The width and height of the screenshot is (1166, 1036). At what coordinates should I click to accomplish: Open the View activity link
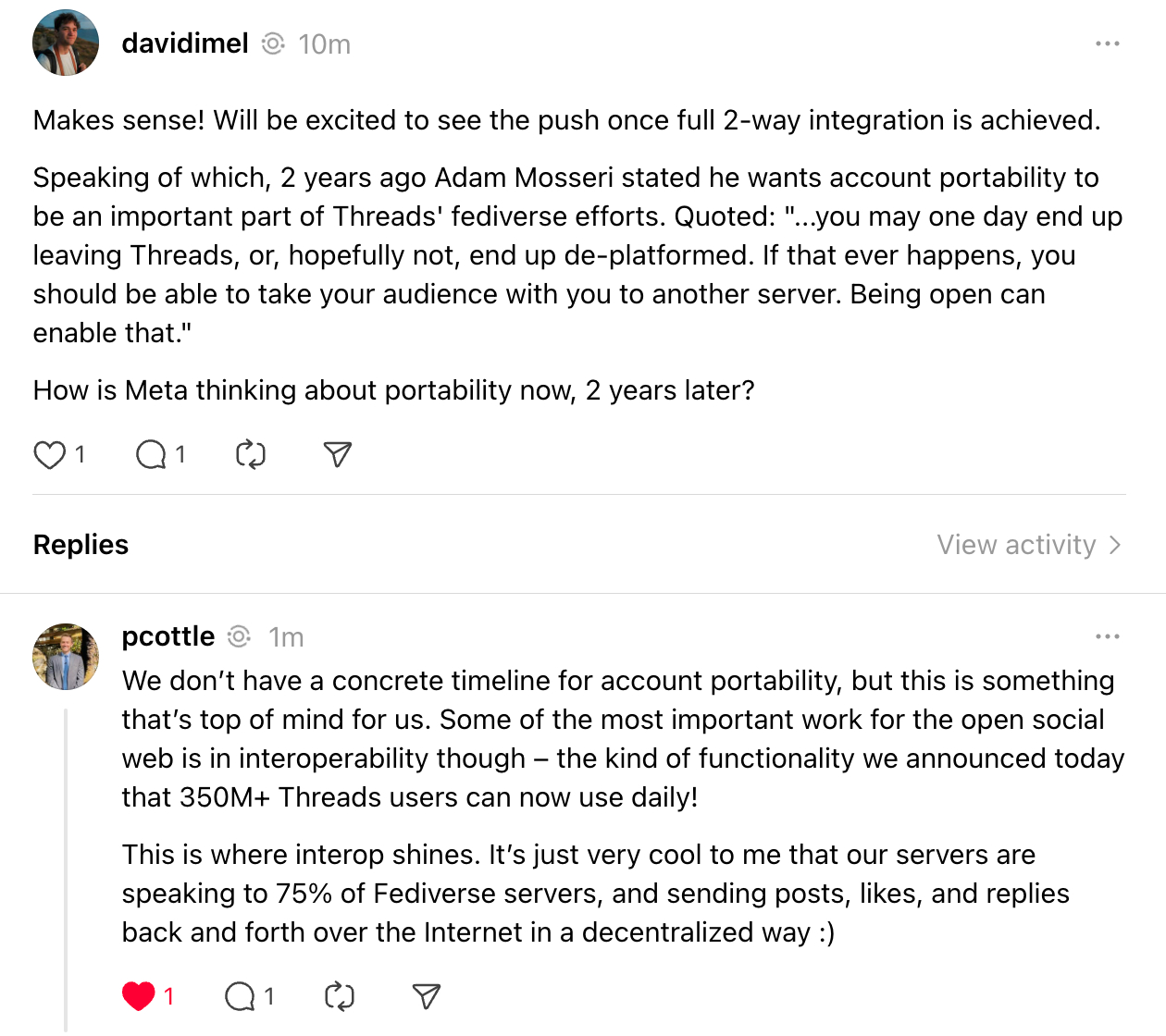tap(1016, 545)
